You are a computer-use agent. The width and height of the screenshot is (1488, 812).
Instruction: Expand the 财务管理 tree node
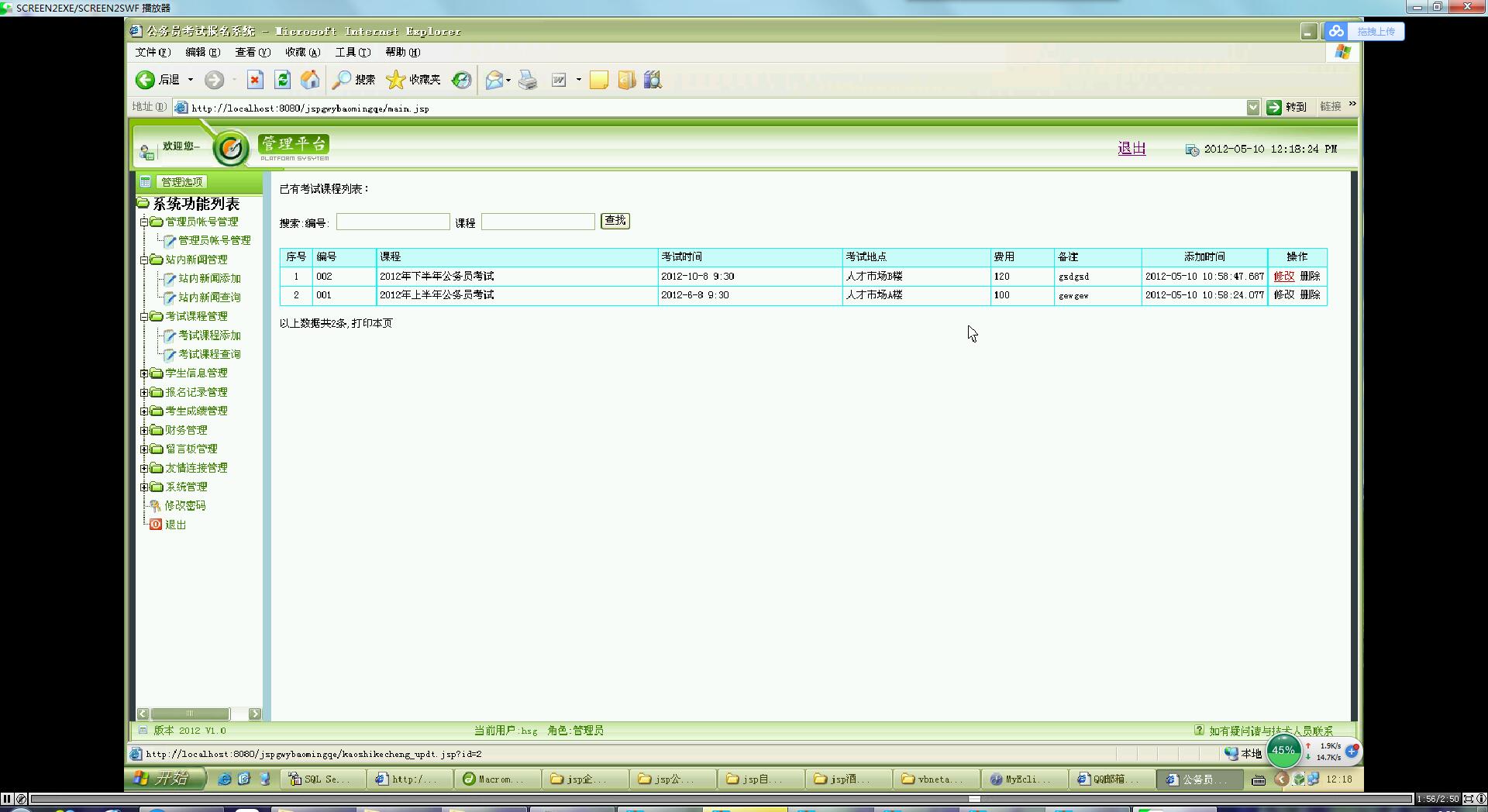pyautogui.click(x=144, y=430)
